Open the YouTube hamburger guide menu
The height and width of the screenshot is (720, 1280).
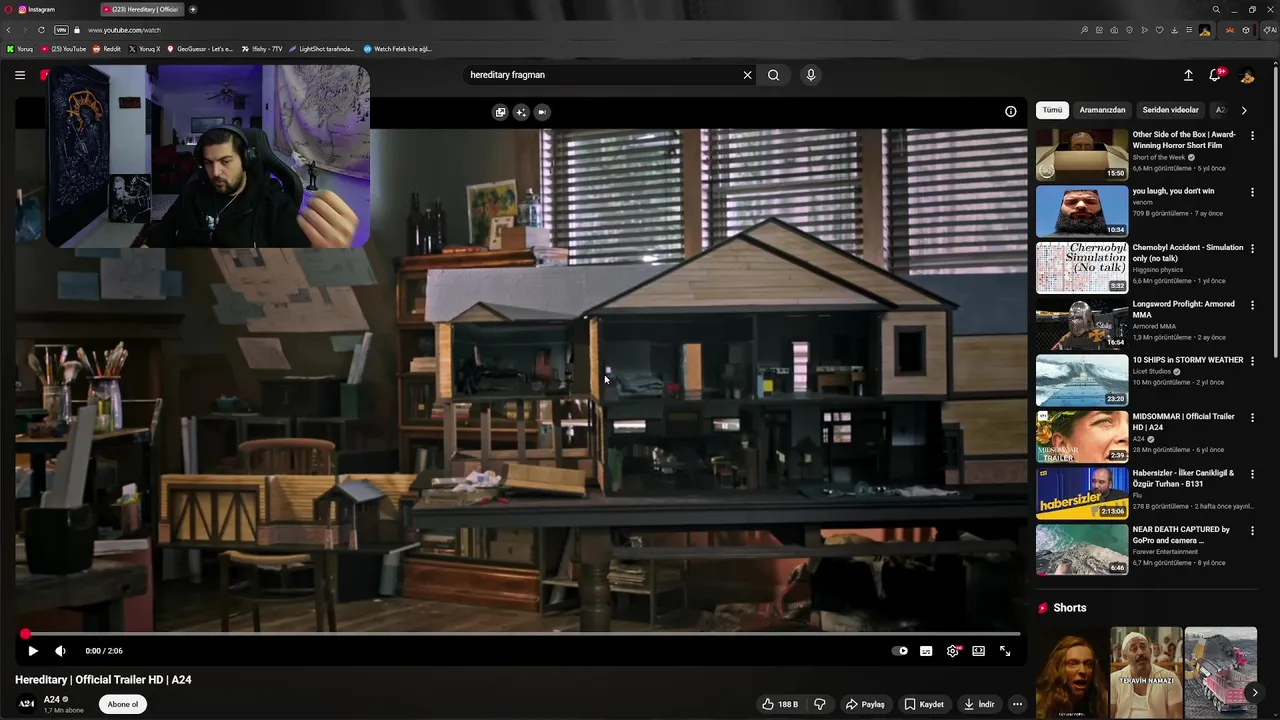(20, 75)
